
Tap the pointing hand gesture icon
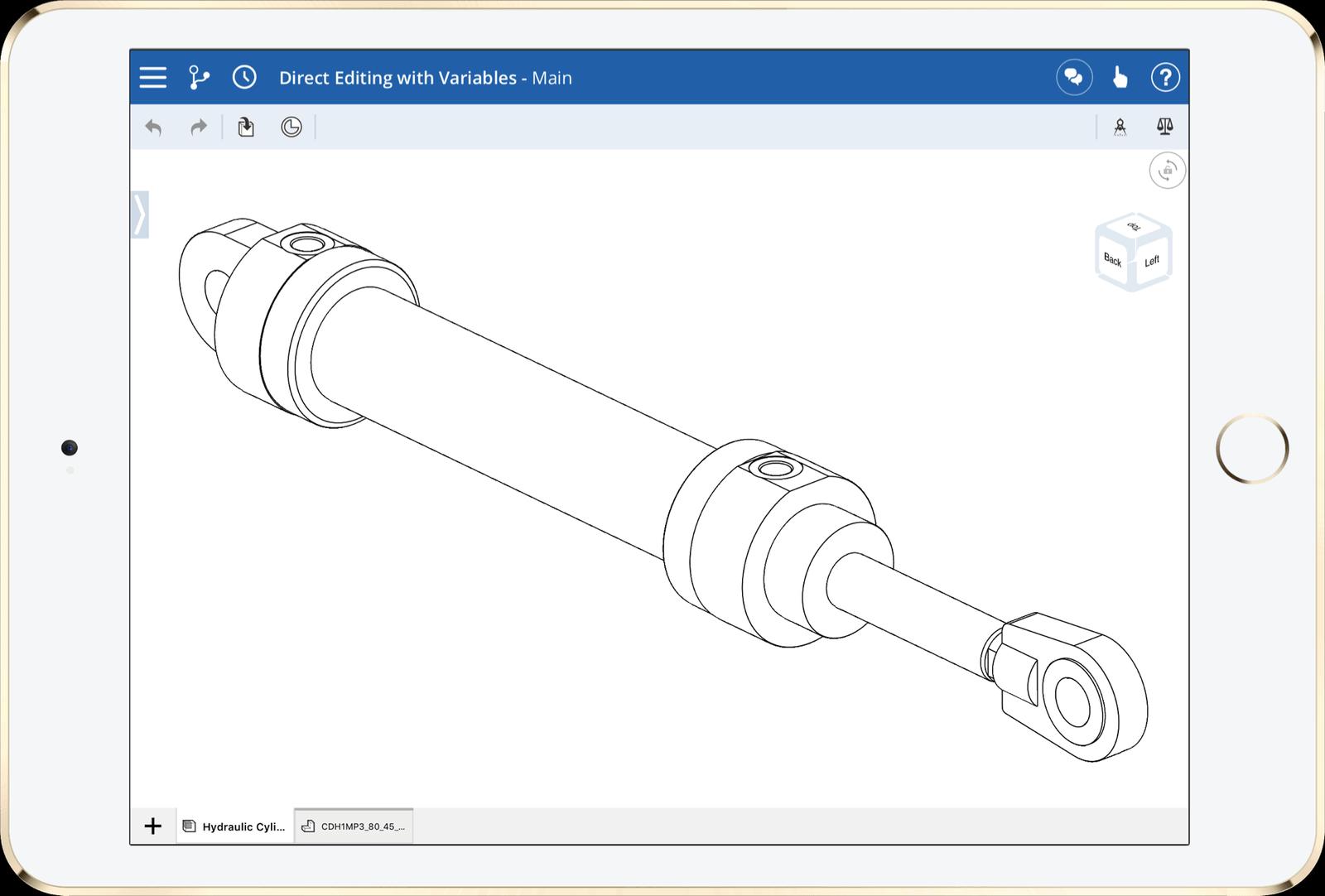(1120, 78)
